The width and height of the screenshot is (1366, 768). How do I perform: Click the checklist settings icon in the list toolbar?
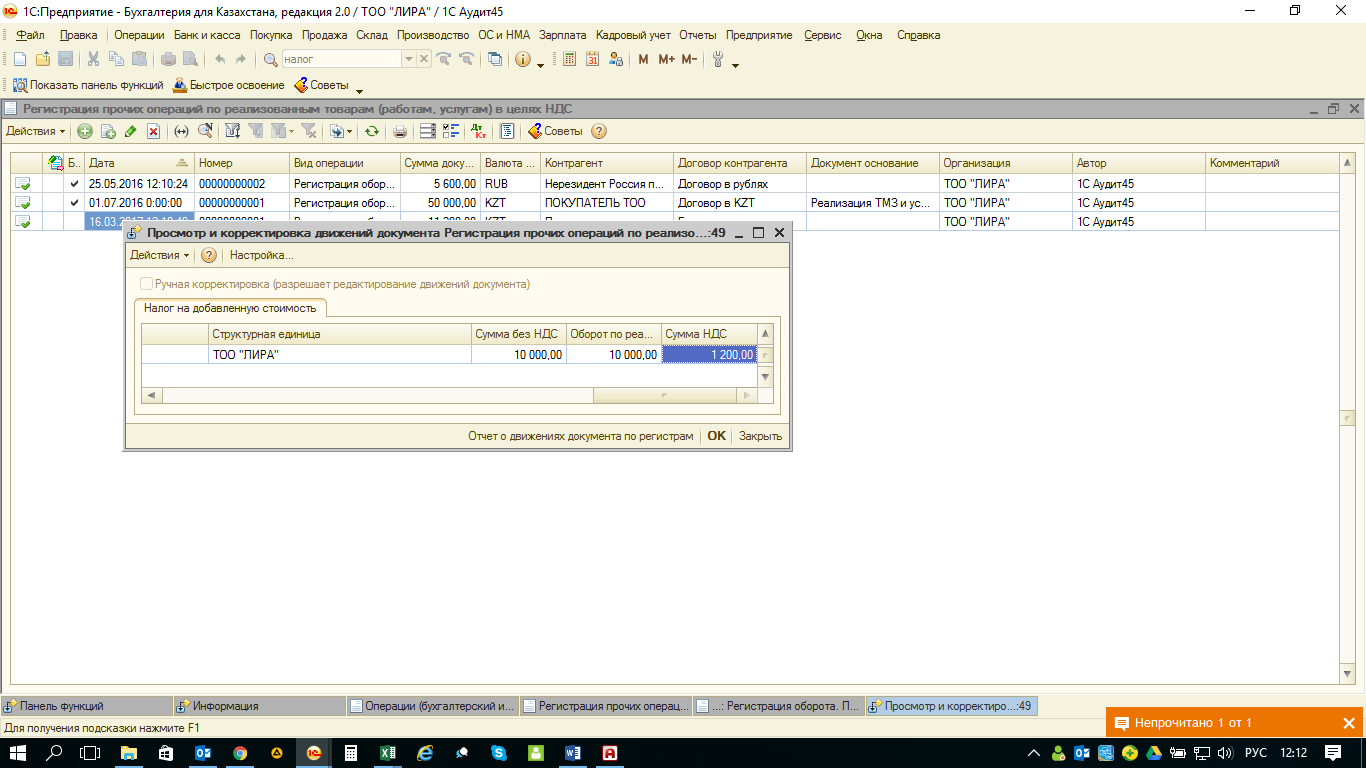tap(450, 131)
